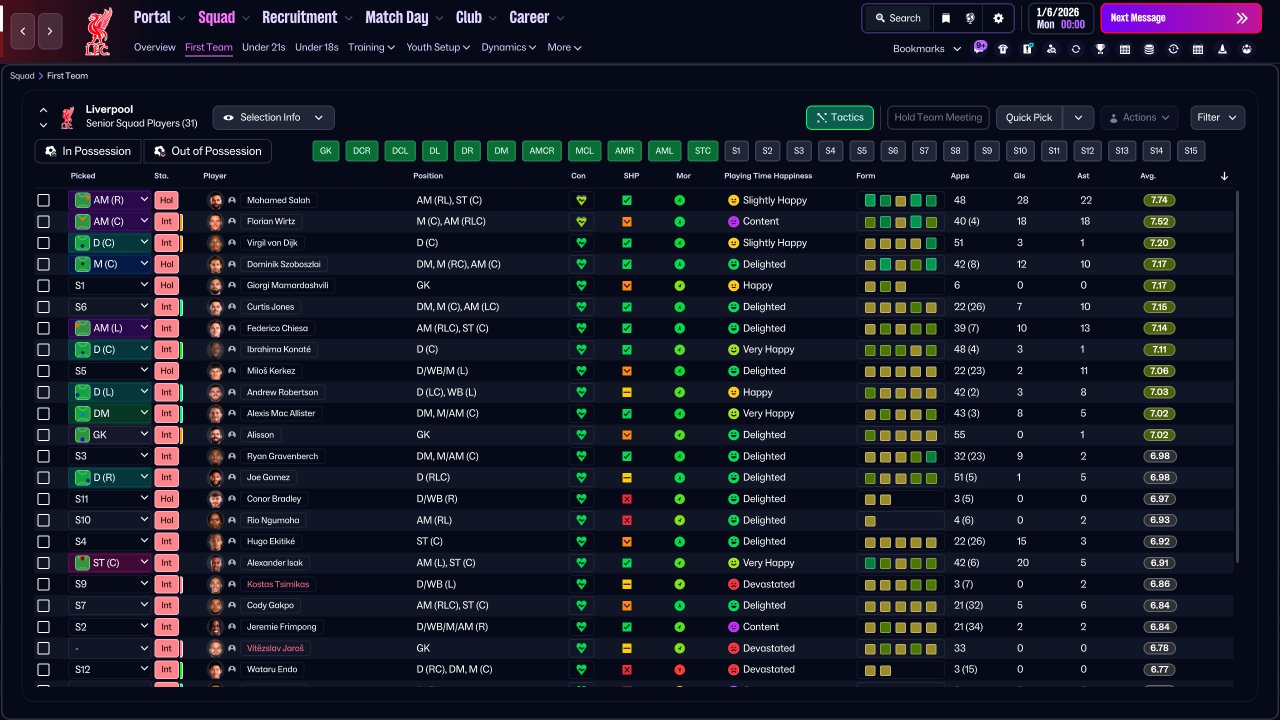Click Conor Bradley's red match sharpness icon
This screenshot has width=1280, height=720.
coord(627,499)
